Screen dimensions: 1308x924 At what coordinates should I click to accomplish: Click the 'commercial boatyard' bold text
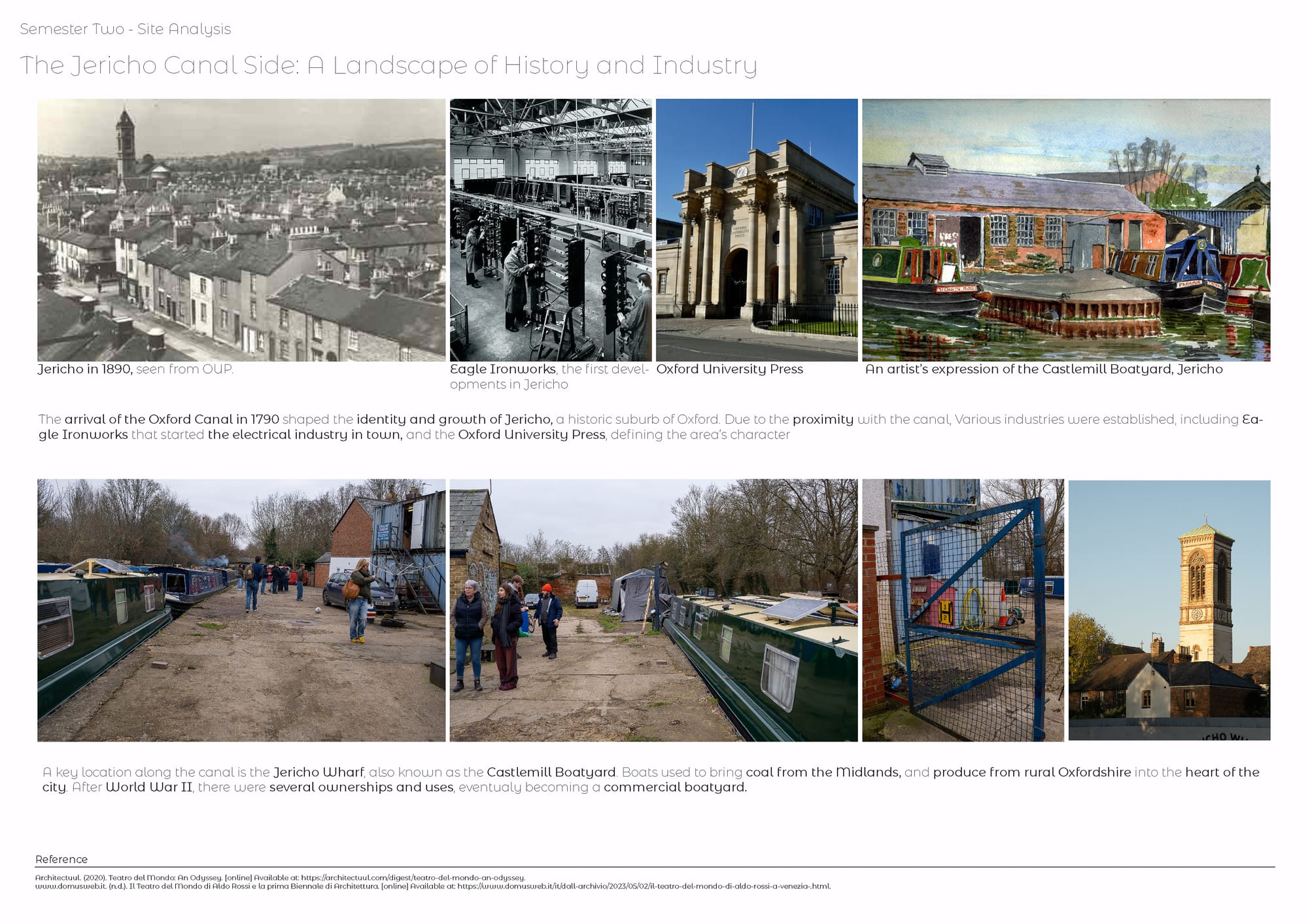[674, 787]
